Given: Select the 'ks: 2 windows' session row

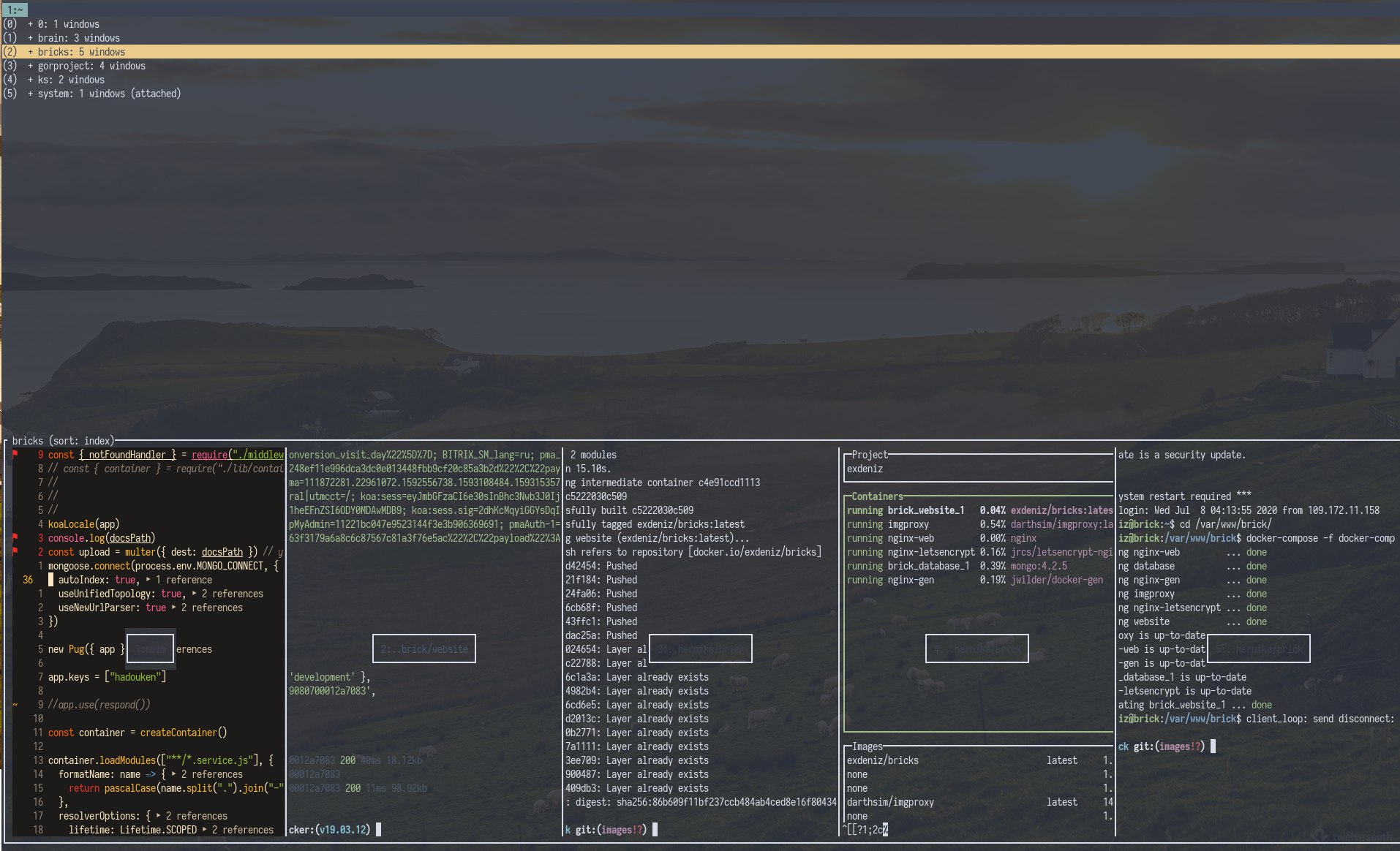Looking at the screenshot, I should point(700,80).
